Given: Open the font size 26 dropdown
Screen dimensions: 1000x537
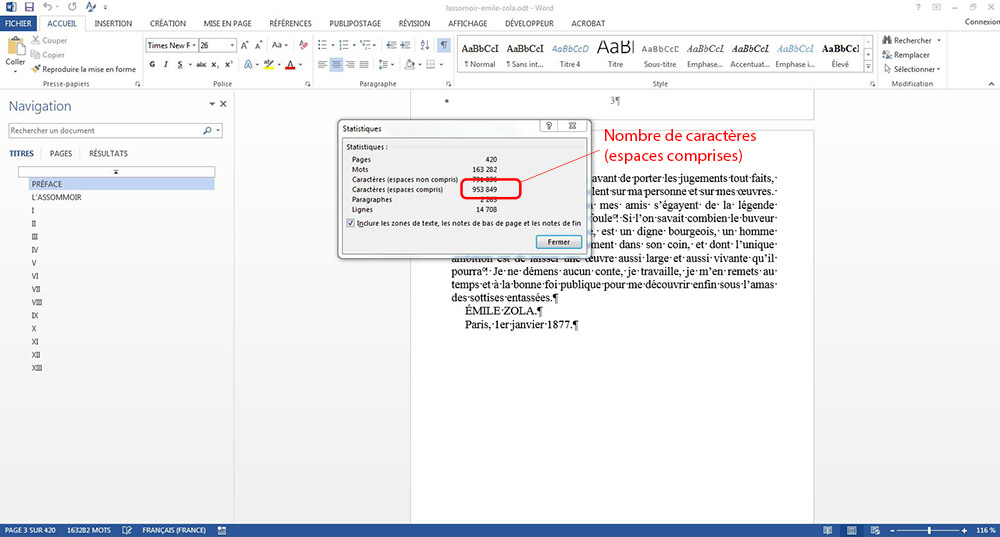Looking at the screenshot, I should (232, 45).
